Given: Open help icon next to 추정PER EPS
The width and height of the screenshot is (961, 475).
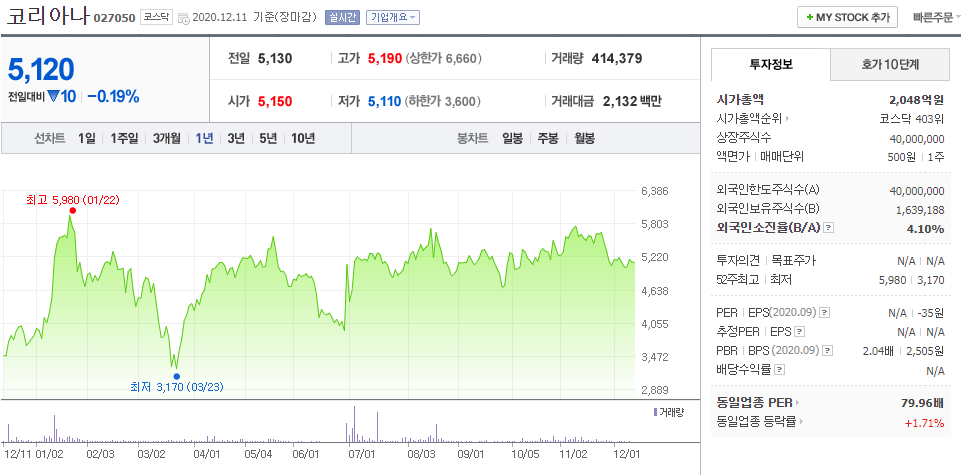Looking at the screenshot, I should point(799,332).
